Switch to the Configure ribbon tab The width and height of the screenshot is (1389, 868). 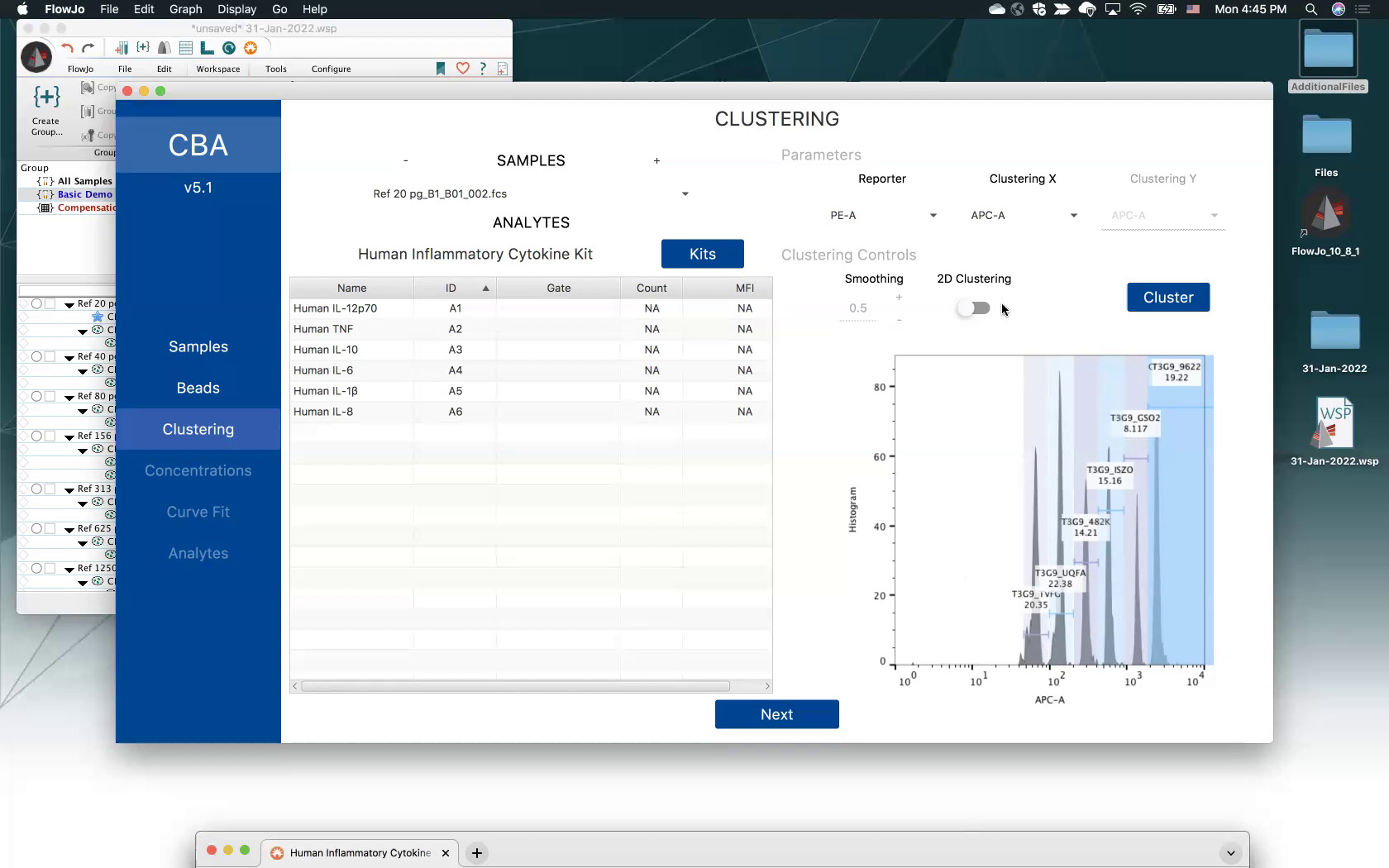tap(331, 69)
